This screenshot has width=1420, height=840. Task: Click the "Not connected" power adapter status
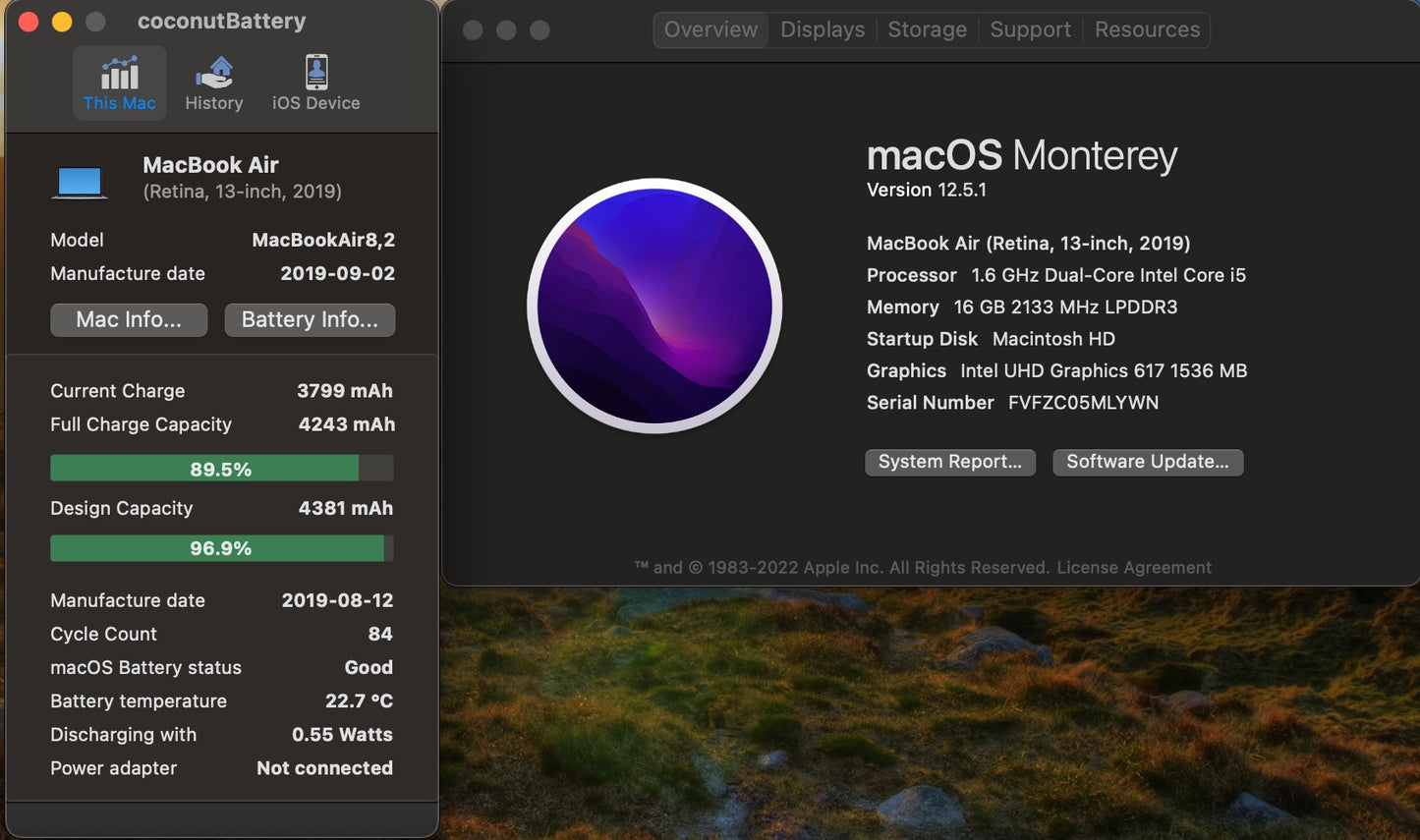[324, 767]
